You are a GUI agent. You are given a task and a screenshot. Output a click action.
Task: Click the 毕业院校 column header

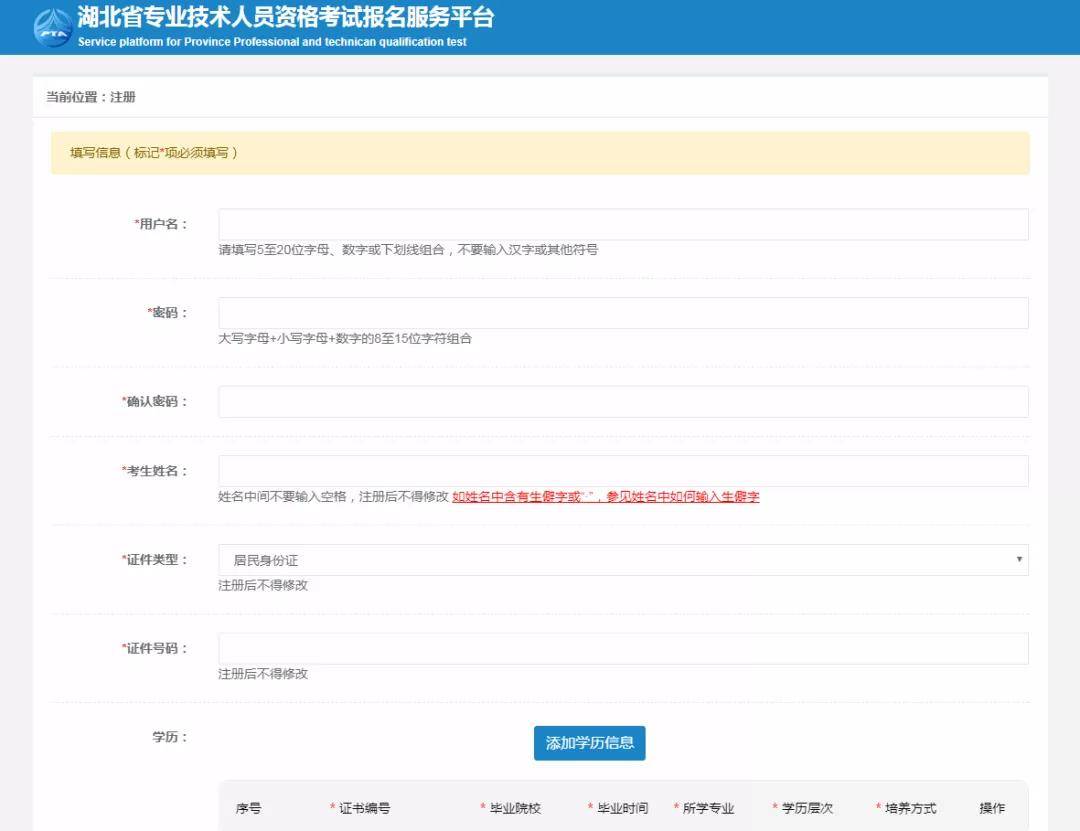(515, 808)
